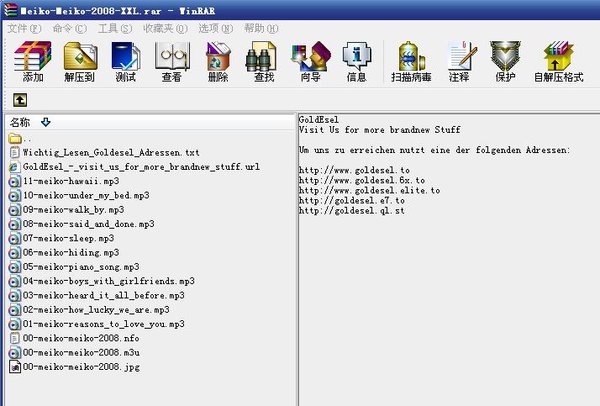Click the http://goldesel.e7.to address

coord(352,200)
